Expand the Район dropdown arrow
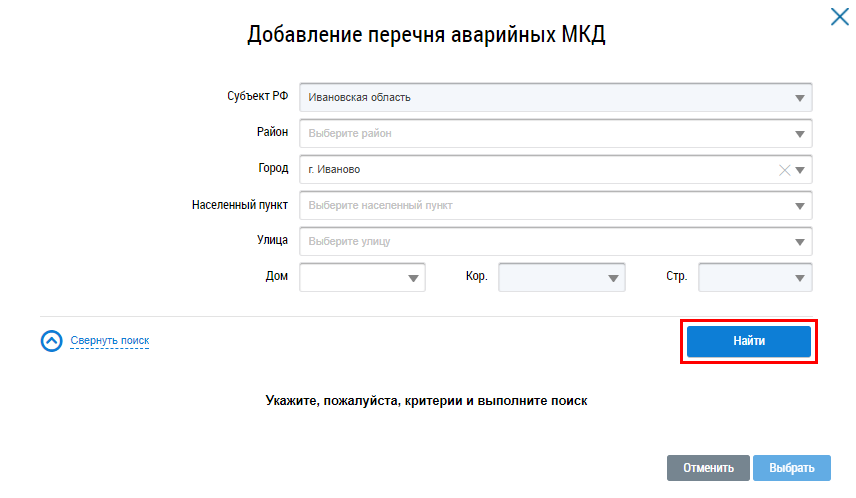 point(799,134)
